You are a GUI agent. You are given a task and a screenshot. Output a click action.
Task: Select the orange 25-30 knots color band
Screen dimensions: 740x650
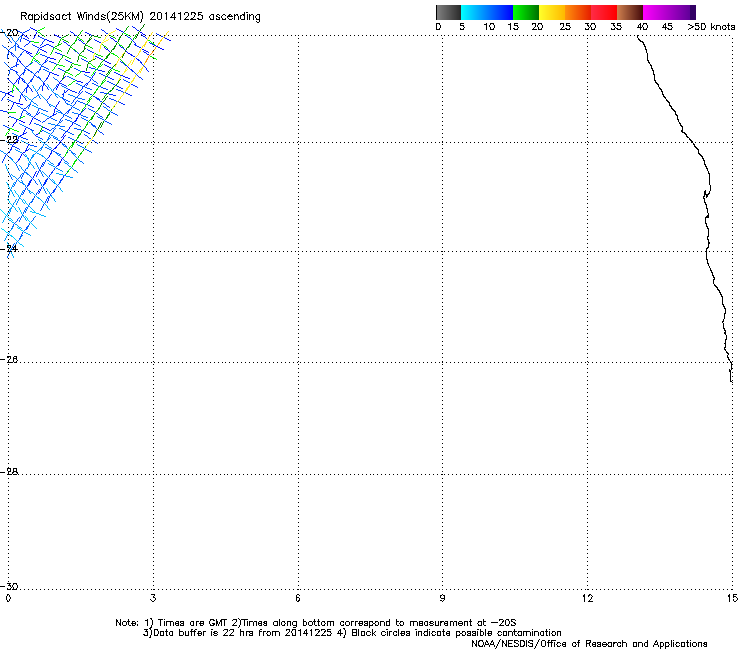point(578,12)
